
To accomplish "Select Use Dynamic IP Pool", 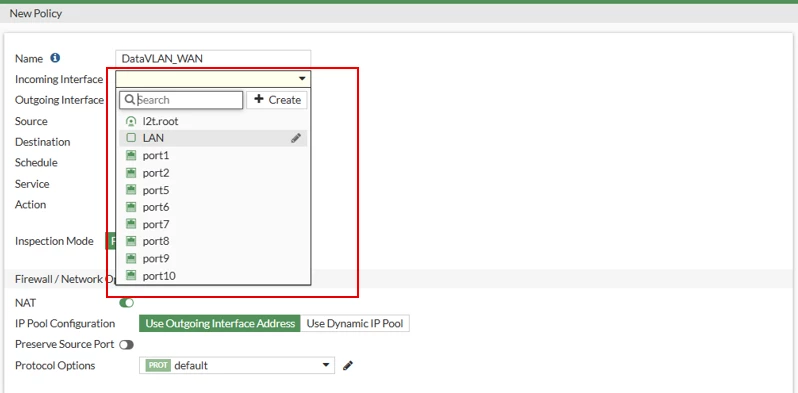I will point(355,323).
